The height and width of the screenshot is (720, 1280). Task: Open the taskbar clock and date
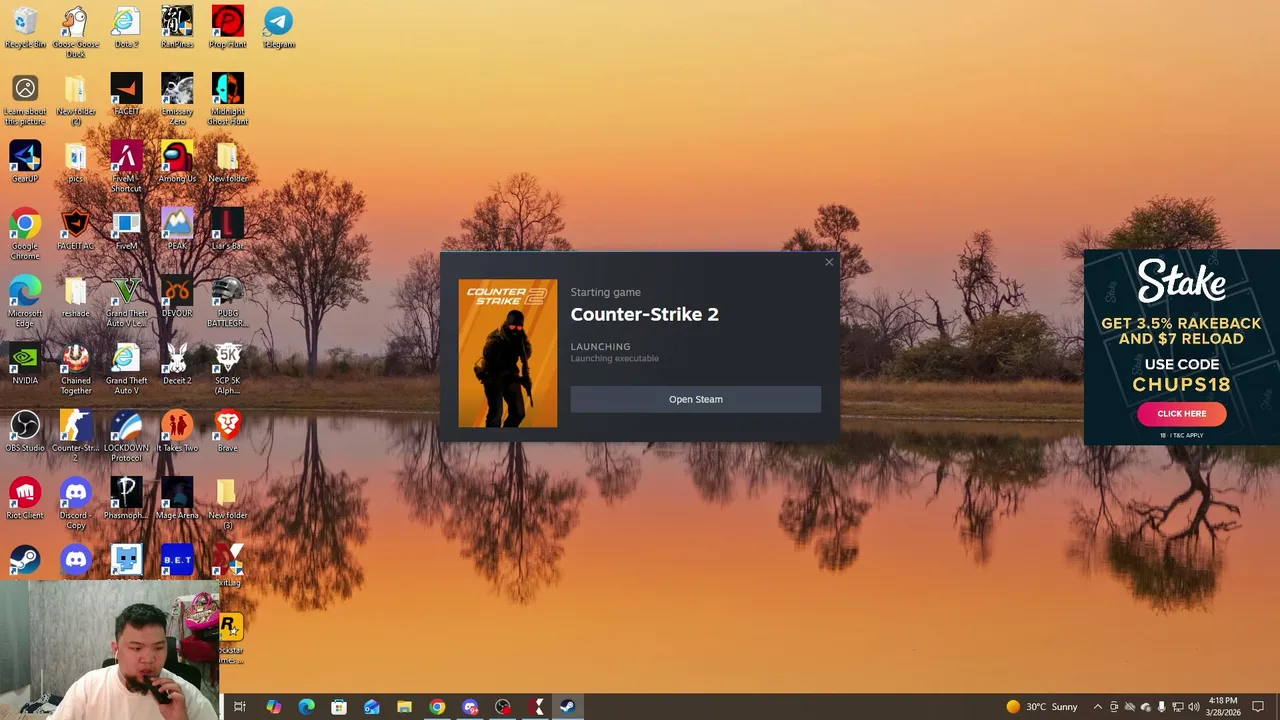click(1223, 707)
